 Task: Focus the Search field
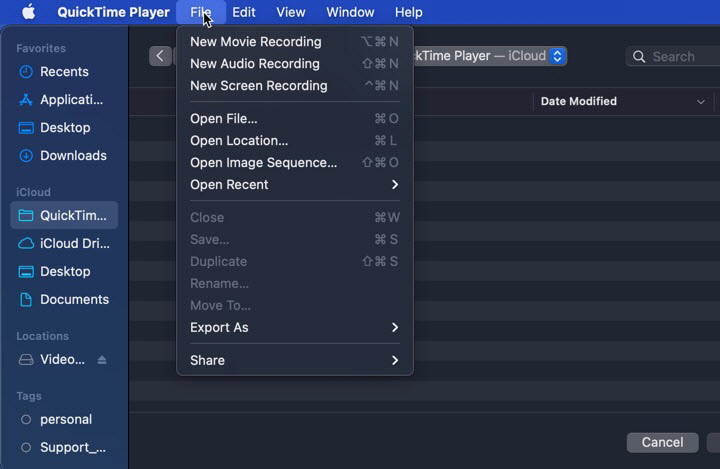[x=673, y=57]
